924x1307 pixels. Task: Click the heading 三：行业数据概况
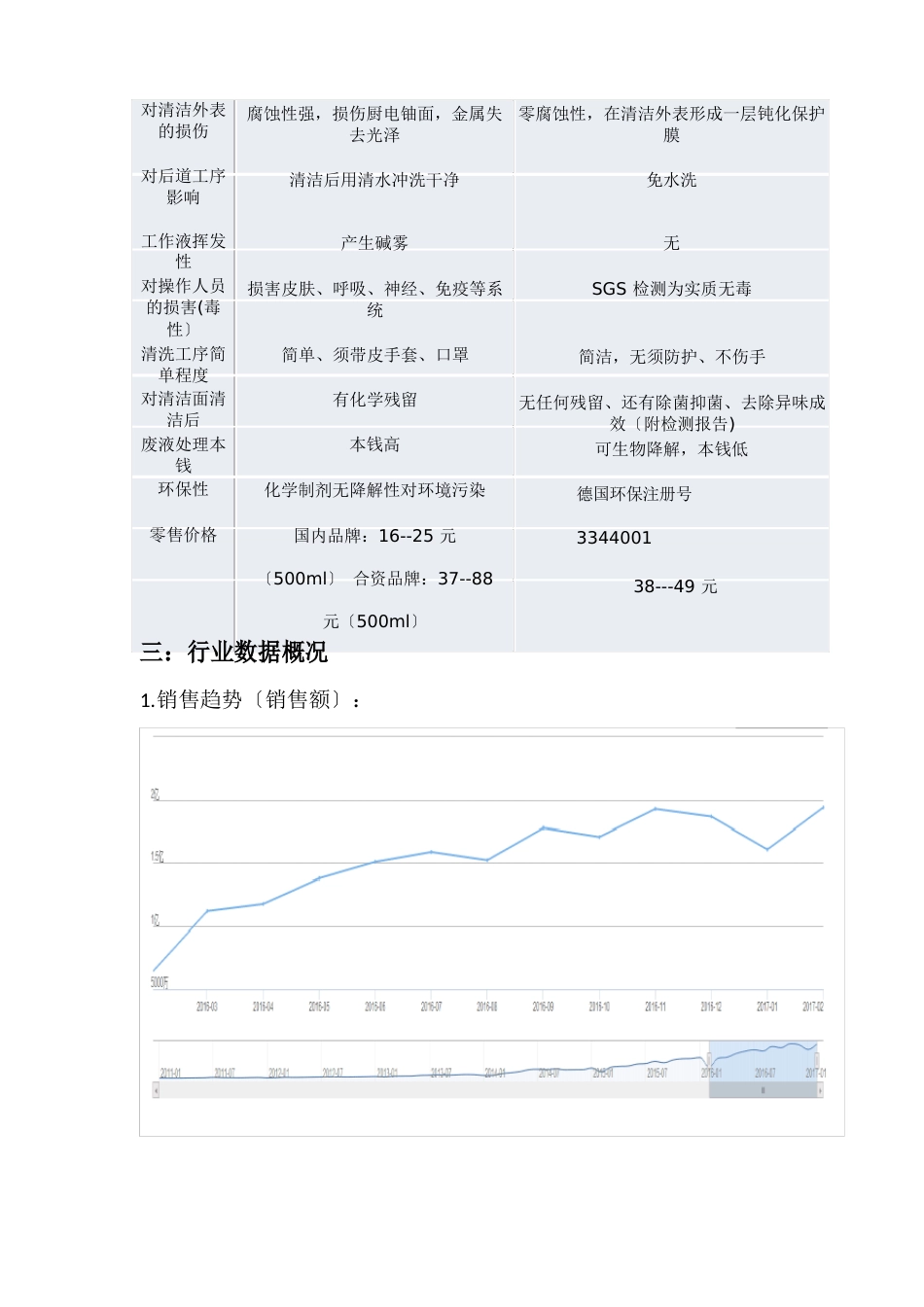(233, 652)
